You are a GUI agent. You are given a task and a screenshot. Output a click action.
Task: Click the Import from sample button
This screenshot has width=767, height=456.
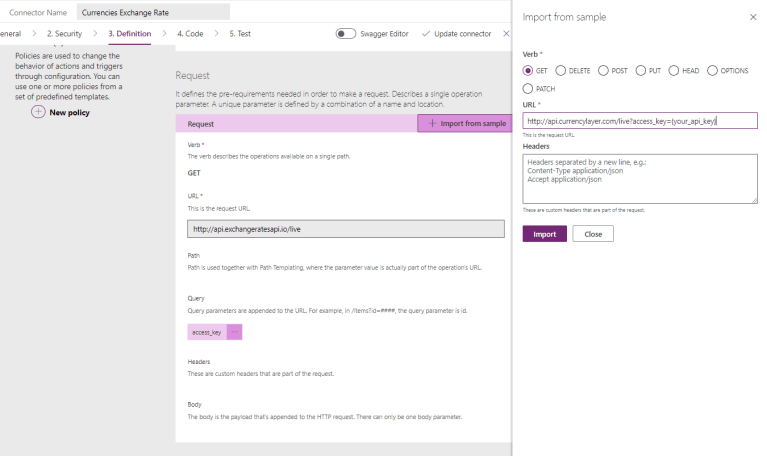click(465, 123)
